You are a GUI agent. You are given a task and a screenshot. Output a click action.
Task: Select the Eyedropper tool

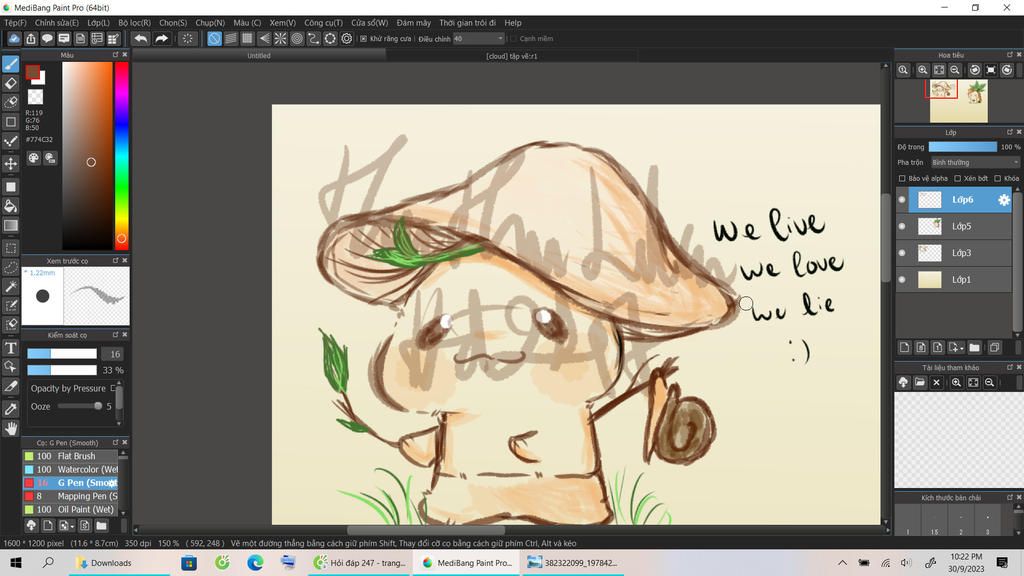coord(11,409)
